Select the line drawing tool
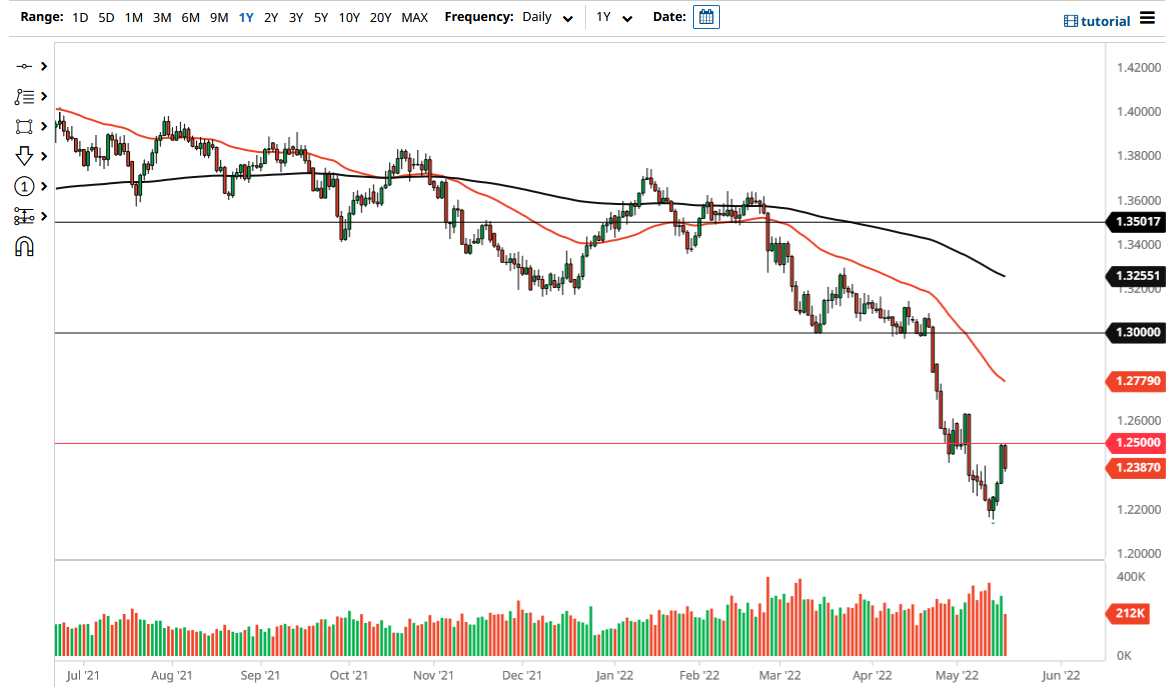 pos(24,67)
